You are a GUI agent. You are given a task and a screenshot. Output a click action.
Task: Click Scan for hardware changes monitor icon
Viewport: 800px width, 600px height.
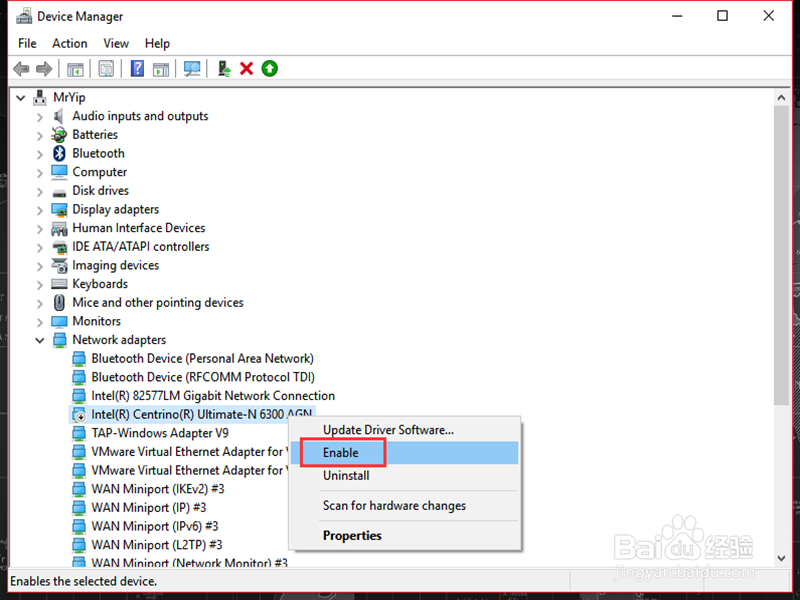(192, 68)
